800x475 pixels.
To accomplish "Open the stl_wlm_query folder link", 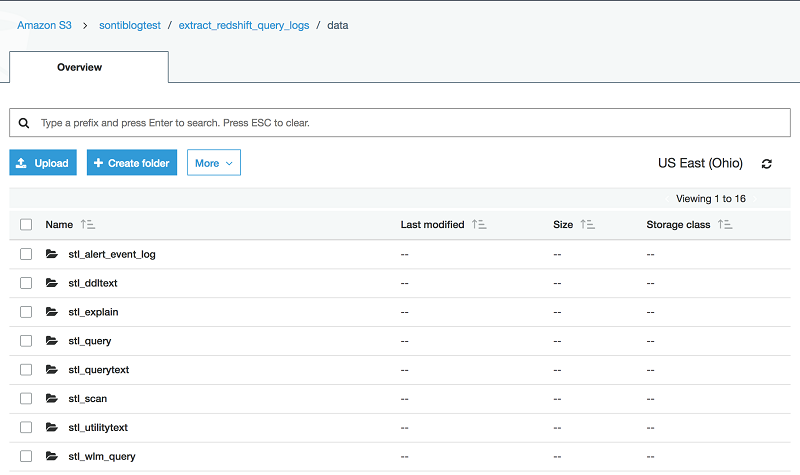I will 102,457.
